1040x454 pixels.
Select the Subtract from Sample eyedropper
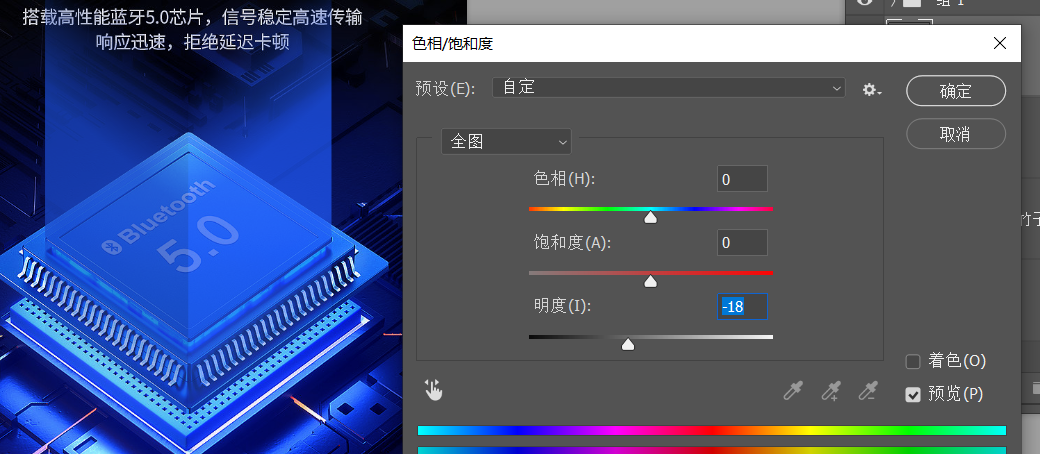pos(868,391)
